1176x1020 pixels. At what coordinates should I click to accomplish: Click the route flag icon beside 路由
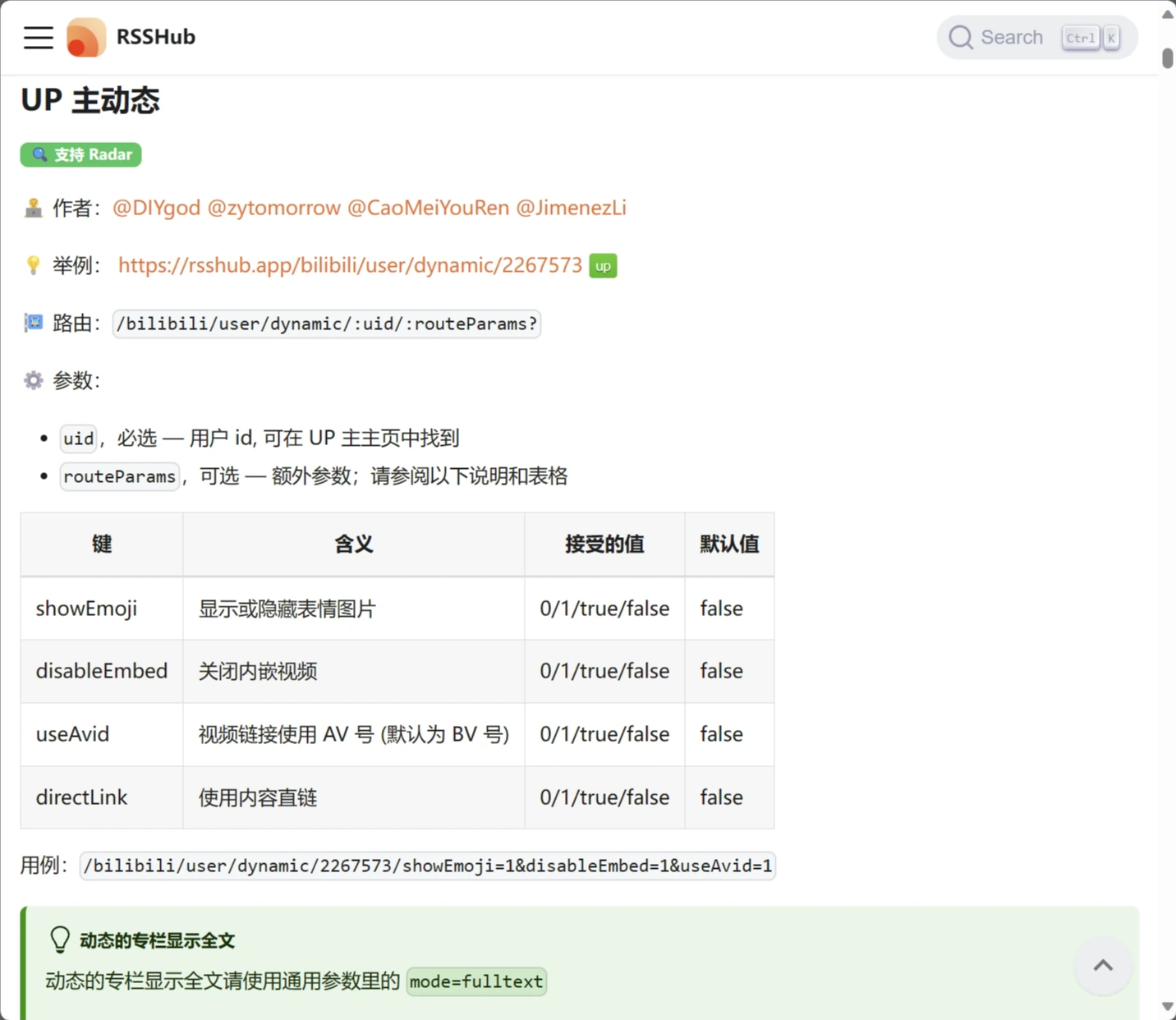click(33, 323)
